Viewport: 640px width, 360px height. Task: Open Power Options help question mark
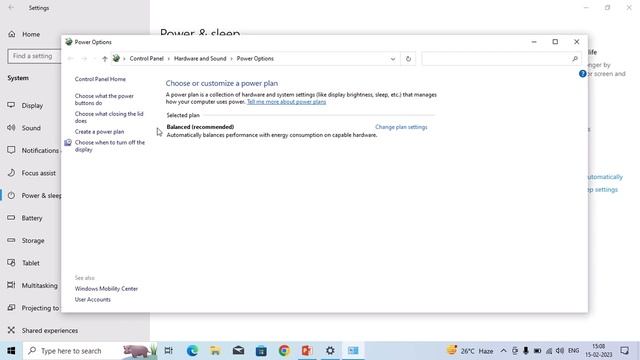tap(582, 73)
